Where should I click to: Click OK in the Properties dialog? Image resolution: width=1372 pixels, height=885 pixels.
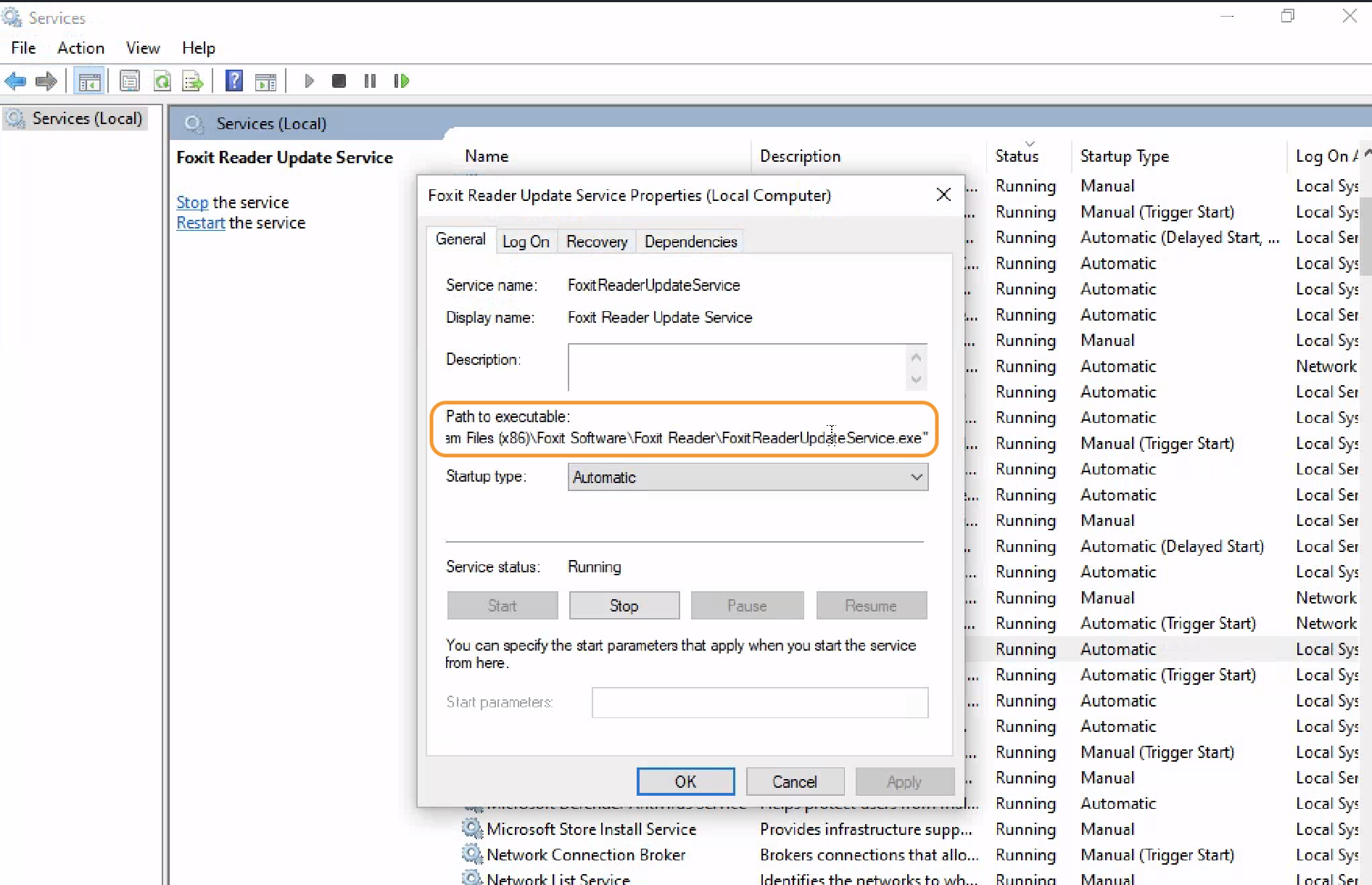(x=685, y=781)
